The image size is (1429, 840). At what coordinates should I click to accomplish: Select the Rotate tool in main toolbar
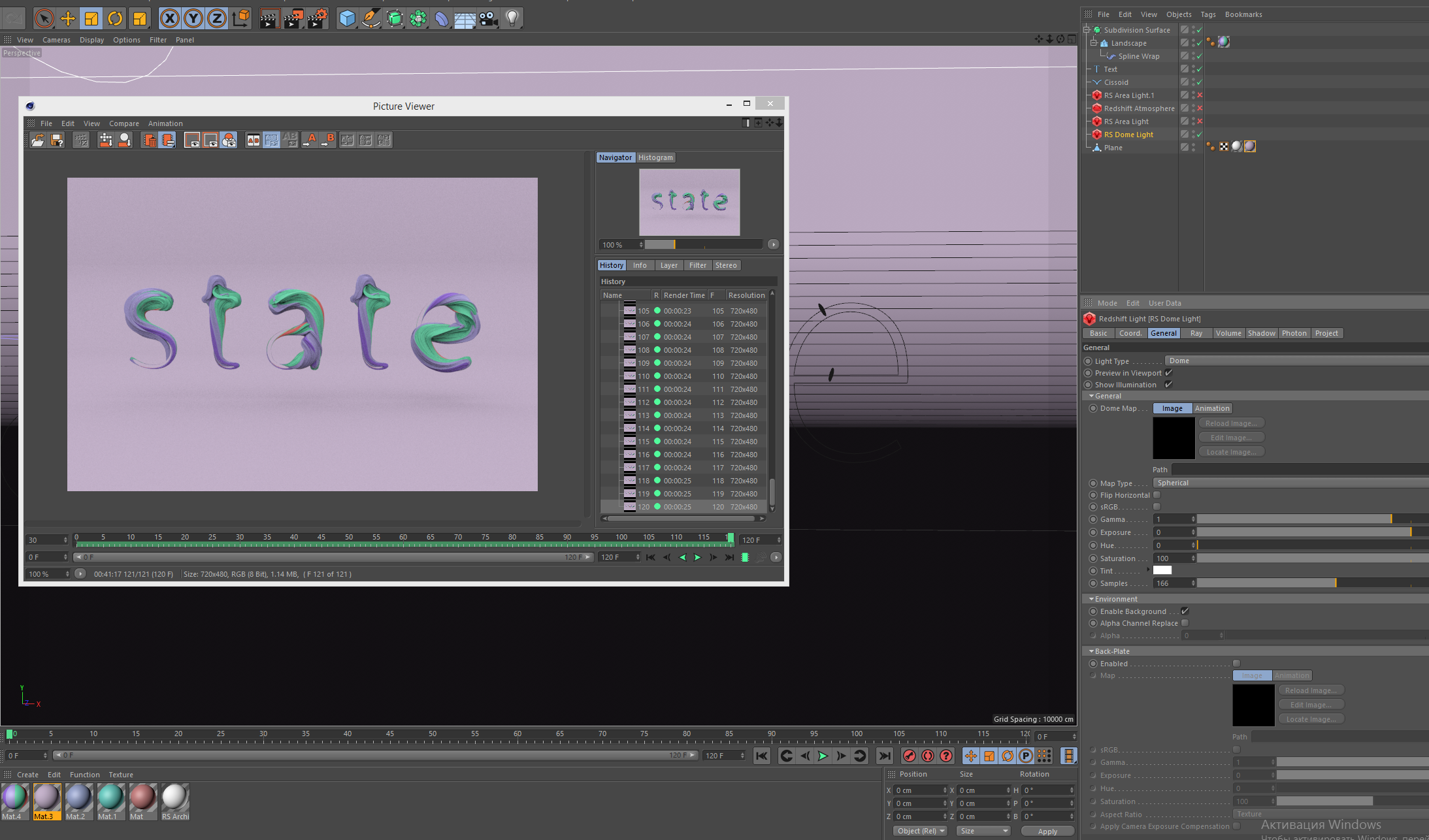pyautogui.click(x=115, y=18)
